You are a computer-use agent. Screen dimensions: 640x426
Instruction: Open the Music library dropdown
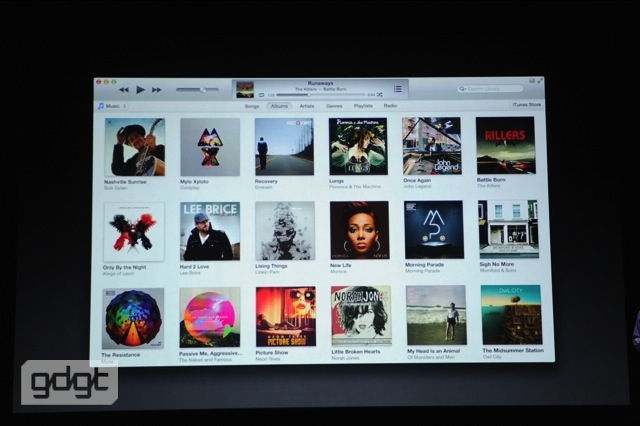(113, 106)
